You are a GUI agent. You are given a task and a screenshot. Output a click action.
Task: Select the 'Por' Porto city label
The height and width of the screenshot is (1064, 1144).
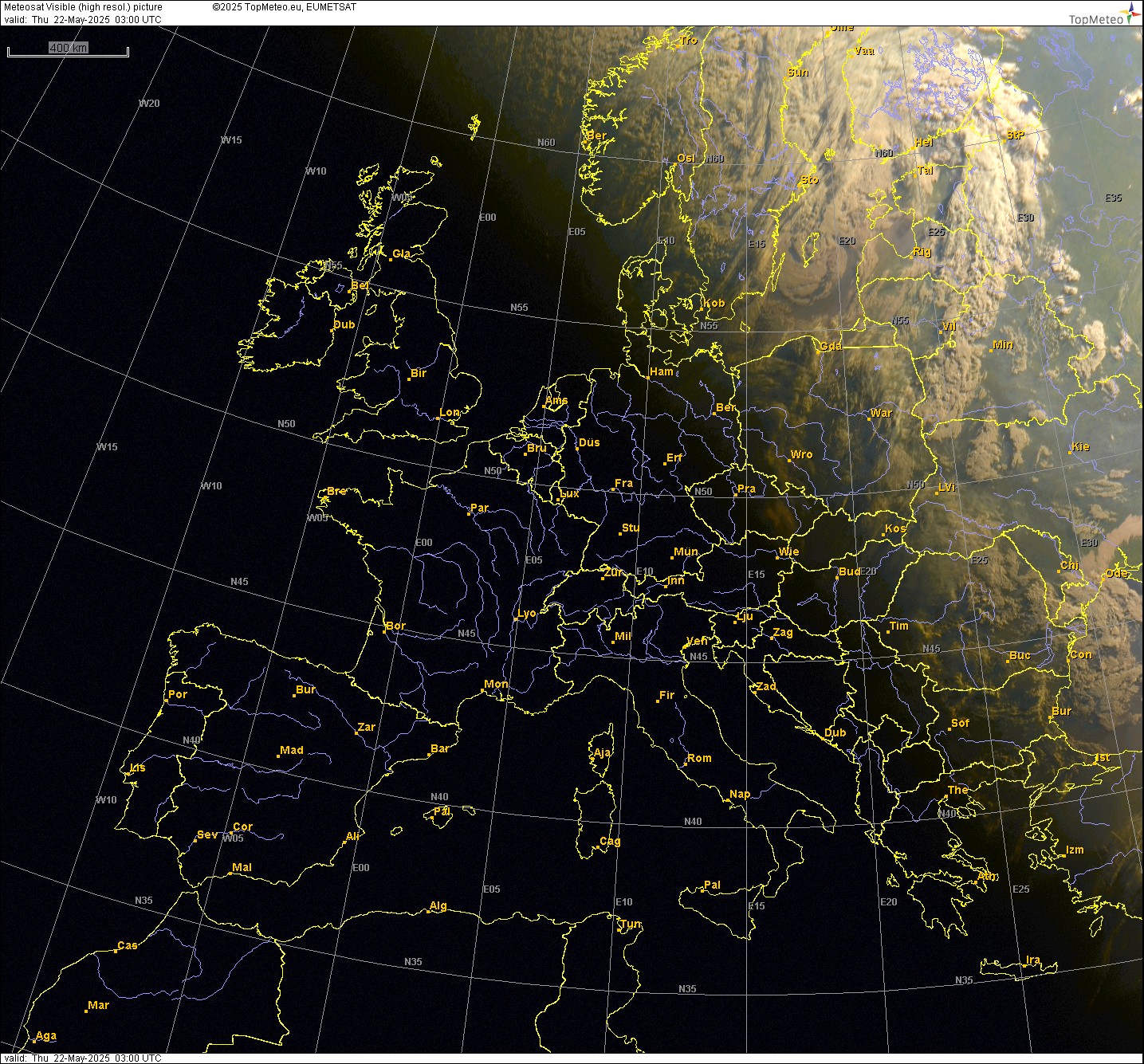pyautogui.click(x=178, y=694)
